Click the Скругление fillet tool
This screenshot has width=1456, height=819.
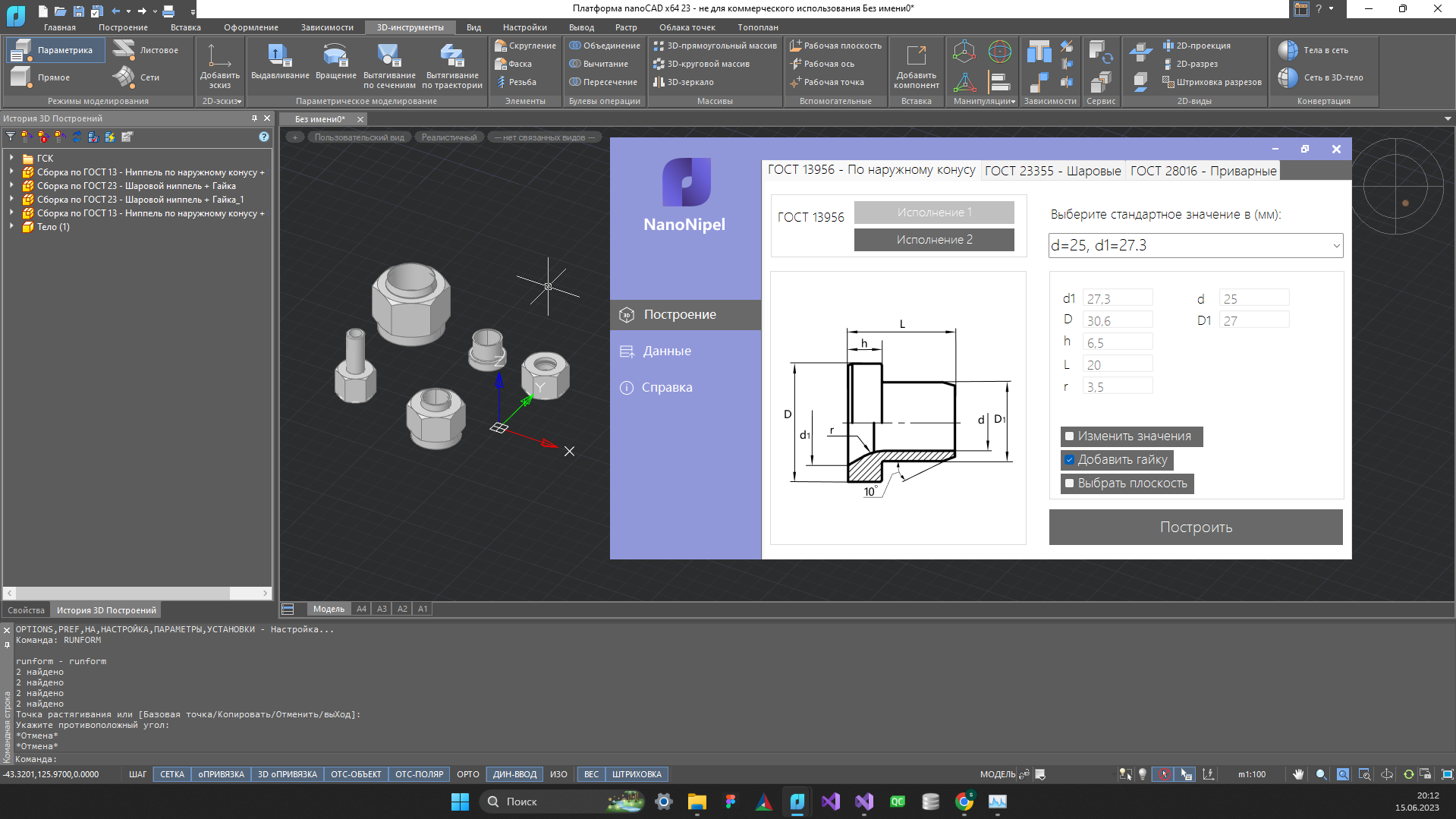(525, 46)
